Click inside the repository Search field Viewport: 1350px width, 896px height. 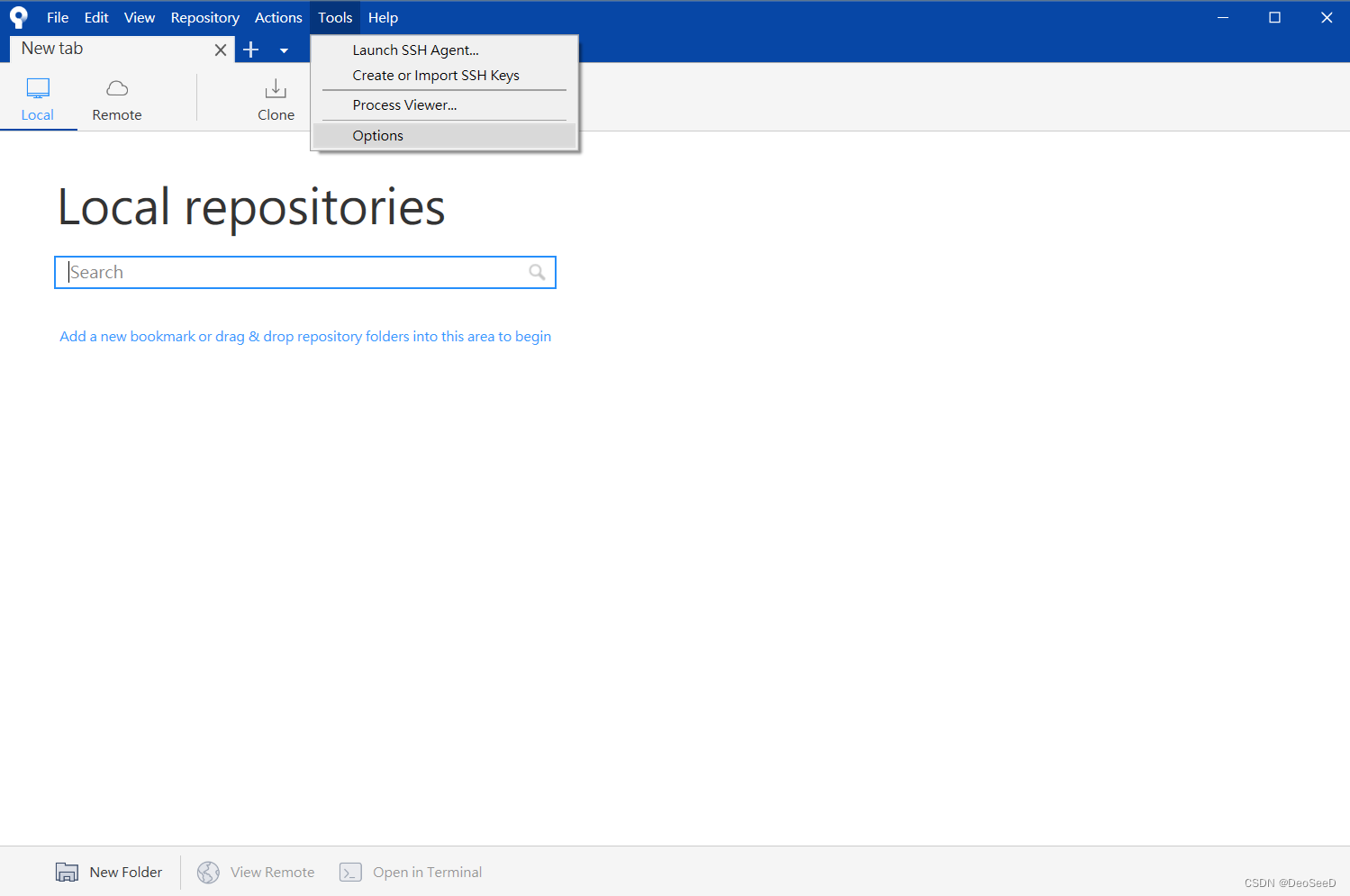pyautogui.click(x=270, y=272)
